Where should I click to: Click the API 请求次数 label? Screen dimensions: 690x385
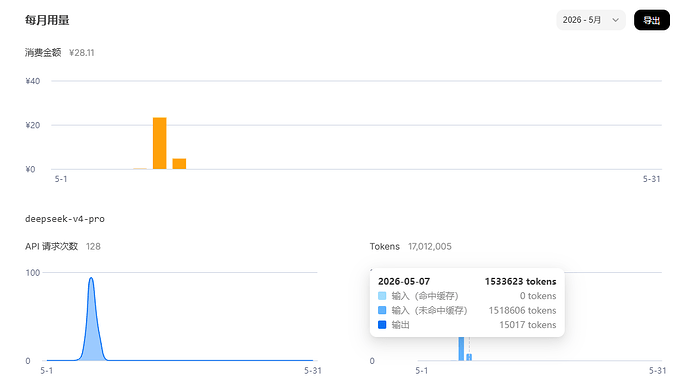click(51, 246)
